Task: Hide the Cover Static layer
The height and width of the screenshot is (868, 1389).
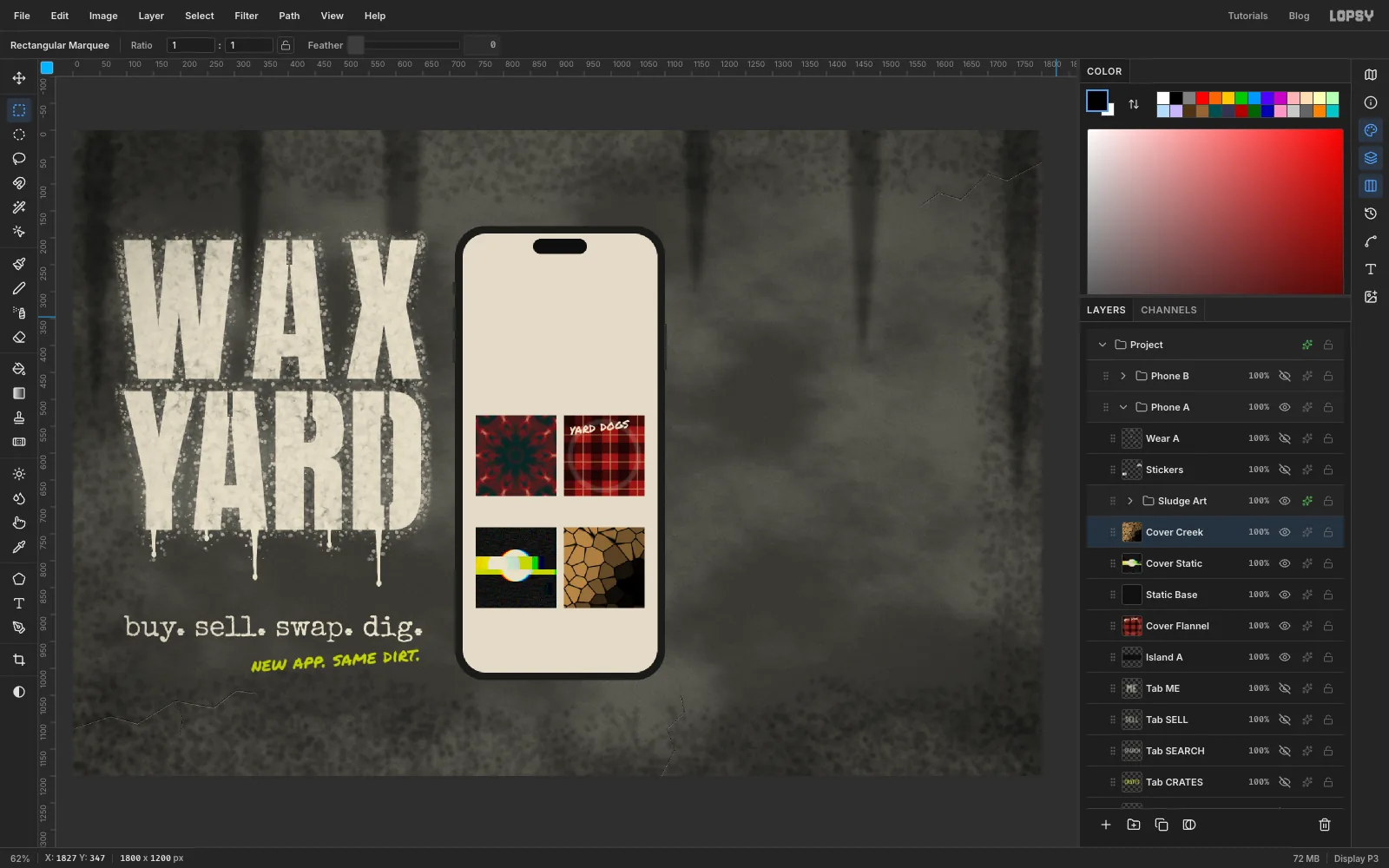Action: coord(1285,563)
